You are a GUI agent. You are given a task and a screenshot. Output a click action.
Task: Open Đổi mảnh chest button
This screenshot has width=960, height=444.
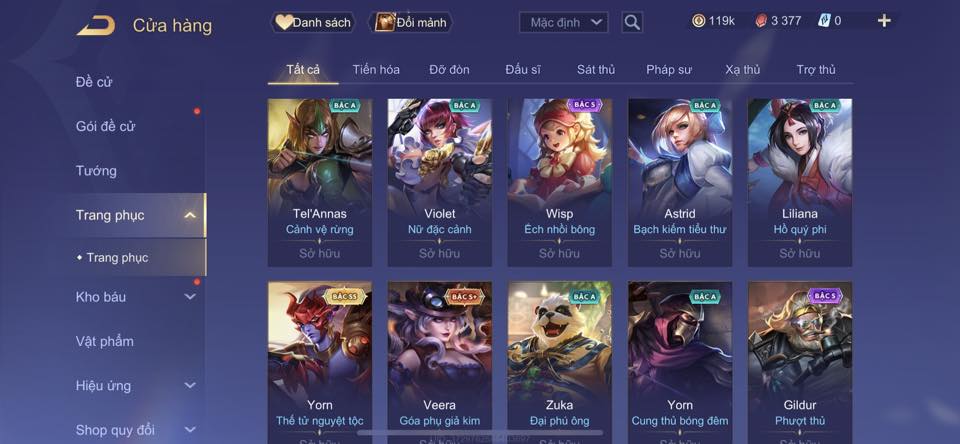pos(410,23)
